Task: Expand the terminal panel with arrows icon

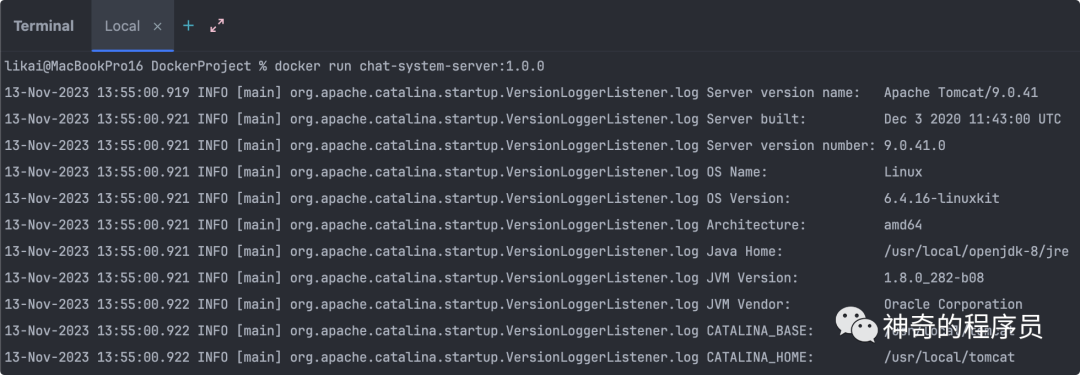Action: coord(217,26)
